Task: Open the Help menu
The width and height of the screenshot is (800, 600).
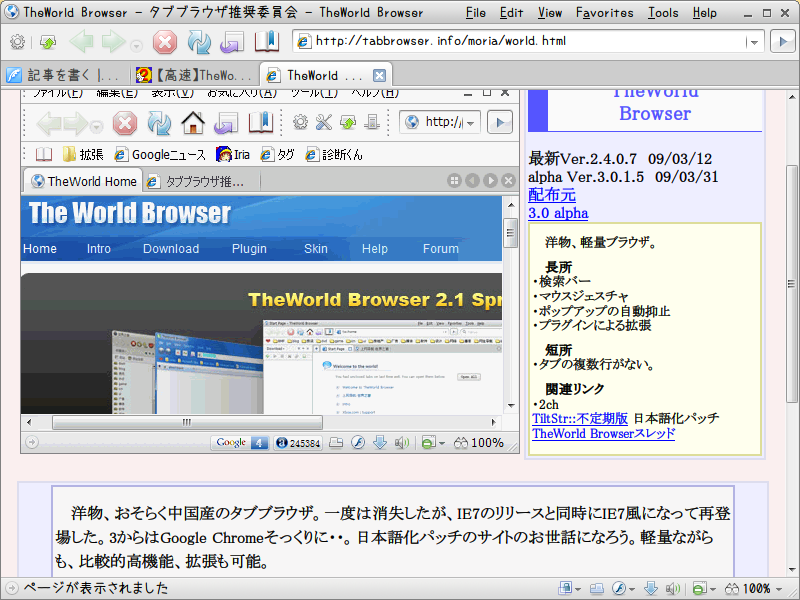Action: (x=705, y=13)
